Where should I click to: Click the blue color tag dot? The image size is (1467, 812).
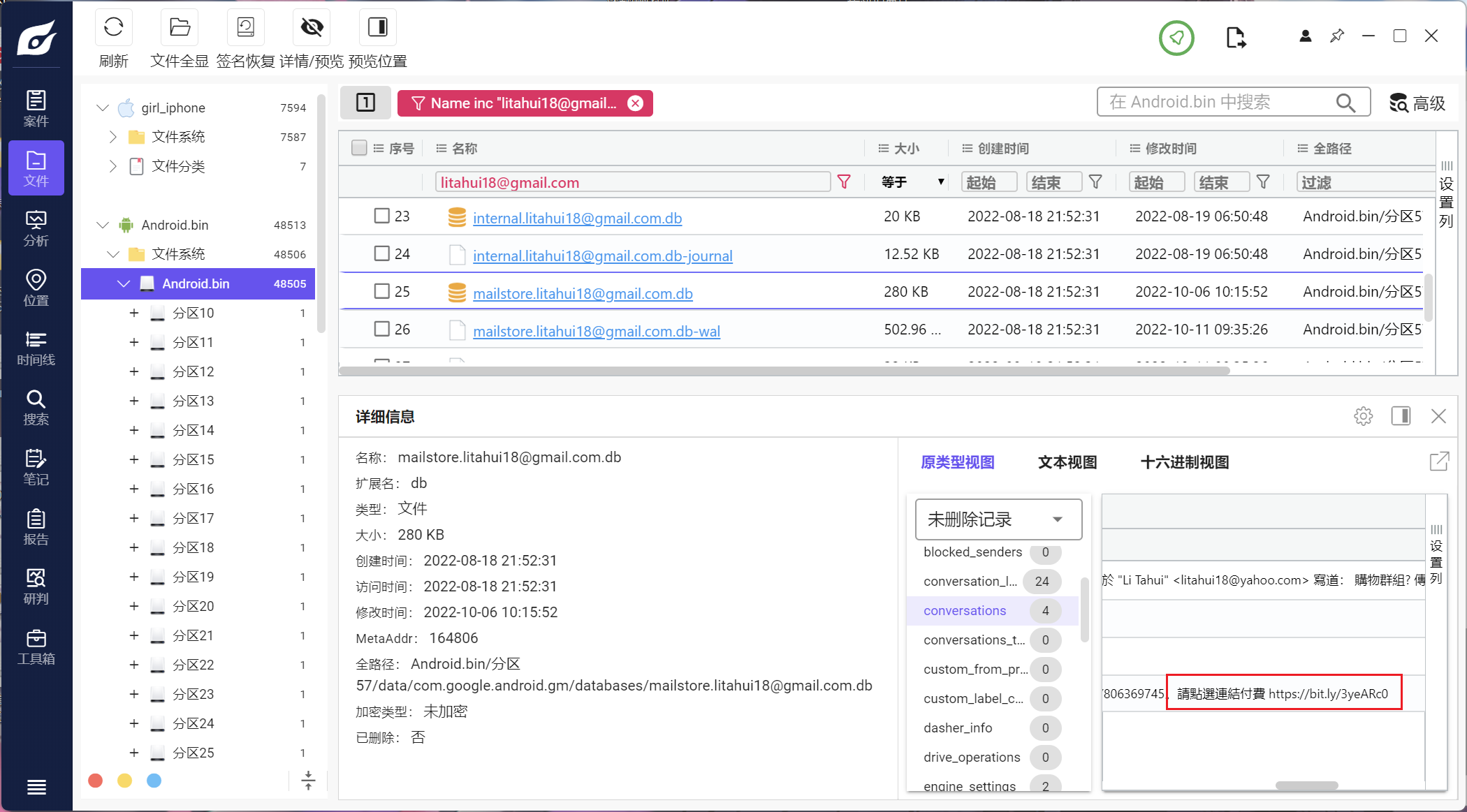click(x=154, y=781)
